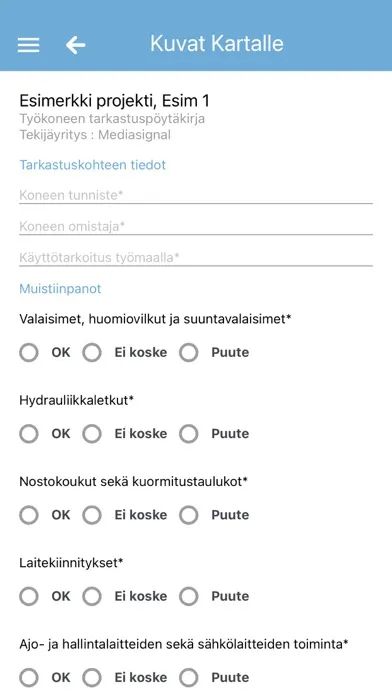Select OK for Ajo- ja hallintalaitteiden toiminta

tap(29, 678)
